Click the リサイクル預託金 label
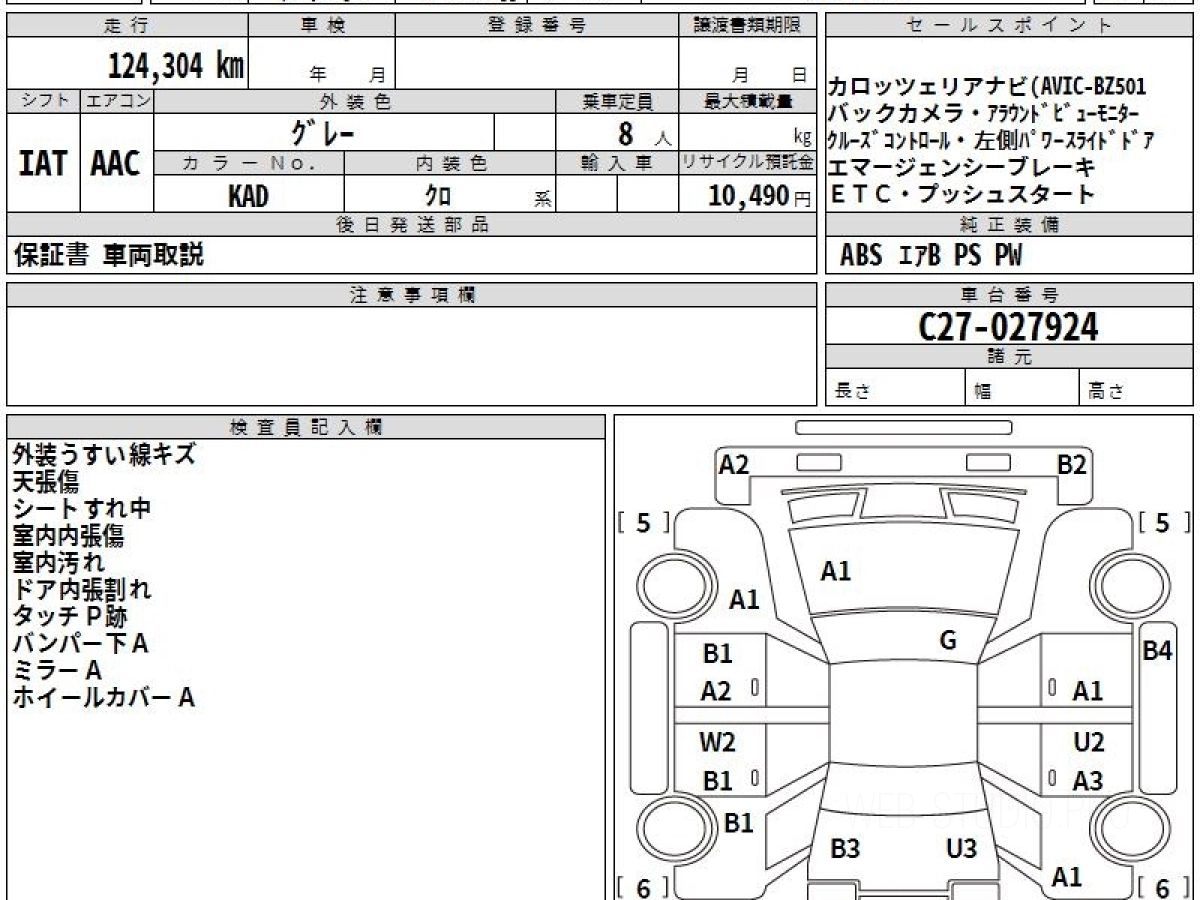The width and height of the screenshot is (1200, 900). [x=747, y=162]
